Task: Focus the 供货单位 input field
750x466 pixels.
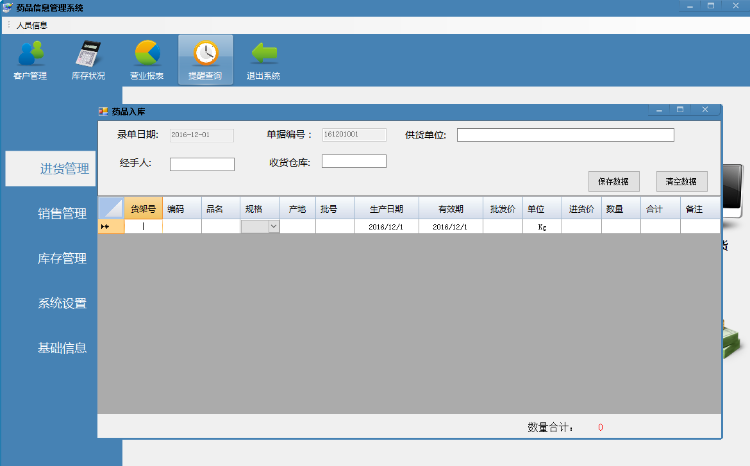Action: pos(565,135)
